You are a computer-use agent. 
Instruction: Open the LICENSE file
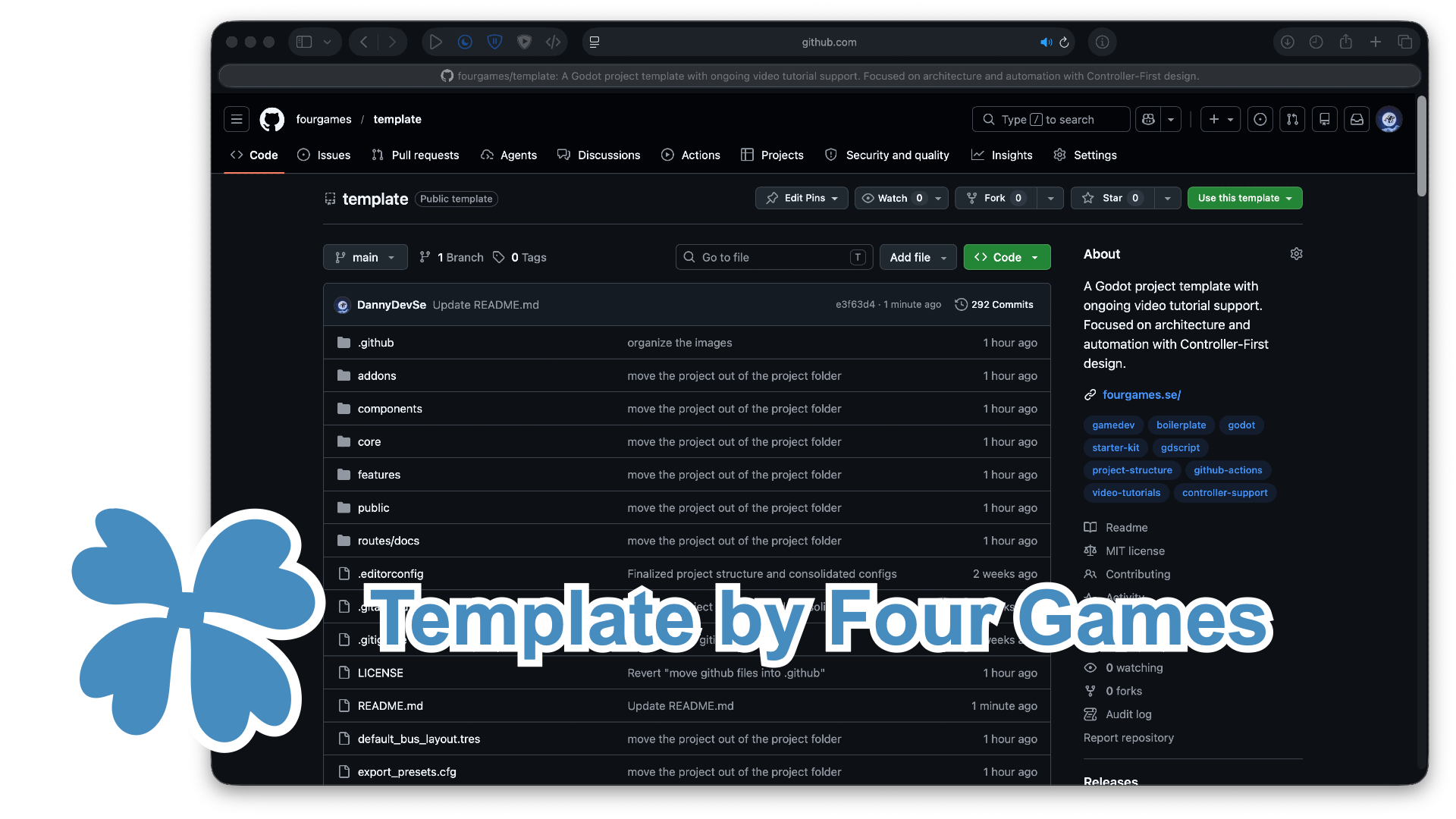tap(381, 673)
